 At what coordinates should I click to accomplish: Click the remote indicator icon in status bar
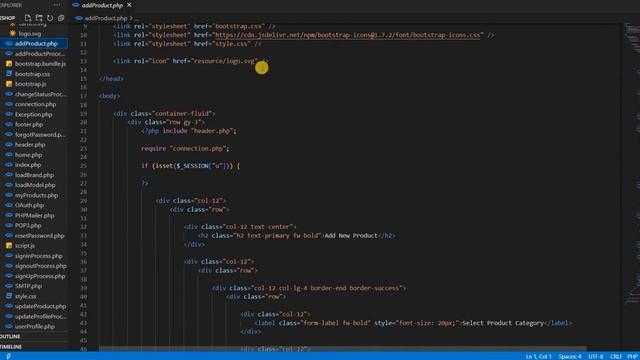[x=8, y=356]
